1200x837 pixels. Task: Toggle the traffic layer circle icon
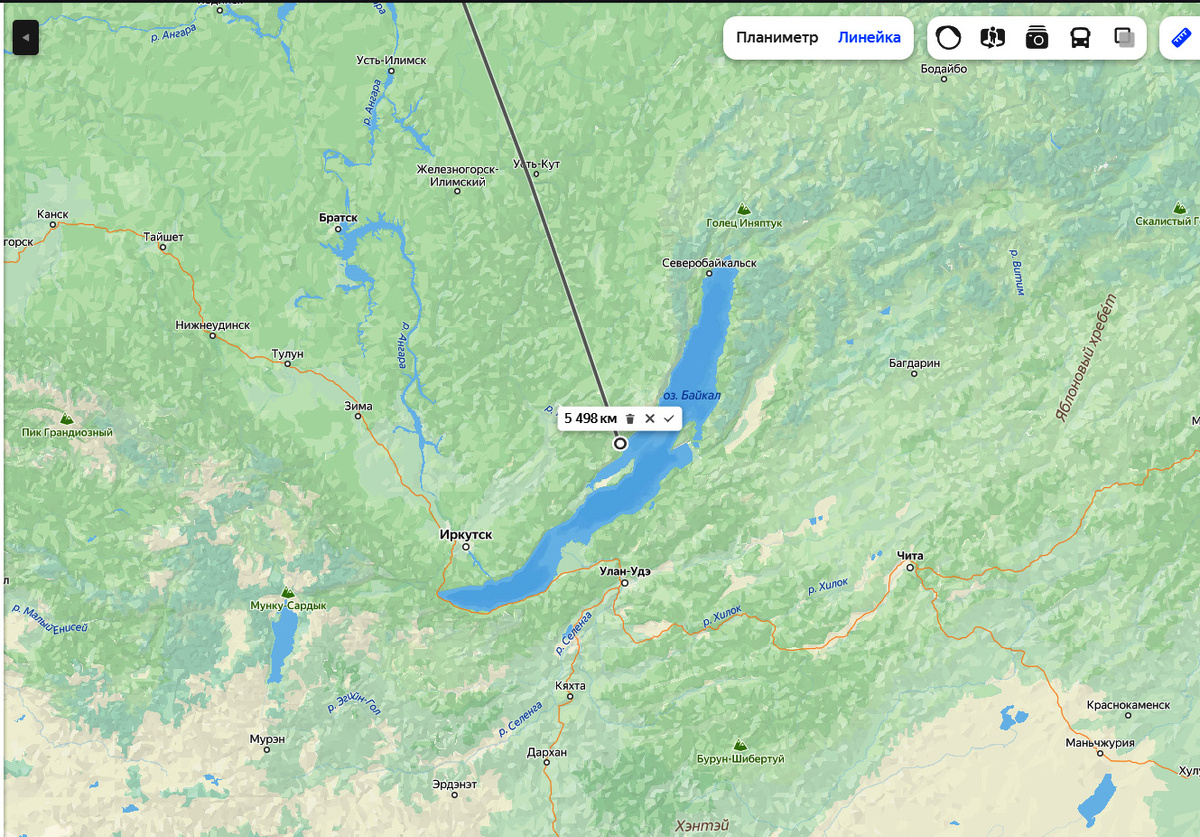click(x=948, y=38)
